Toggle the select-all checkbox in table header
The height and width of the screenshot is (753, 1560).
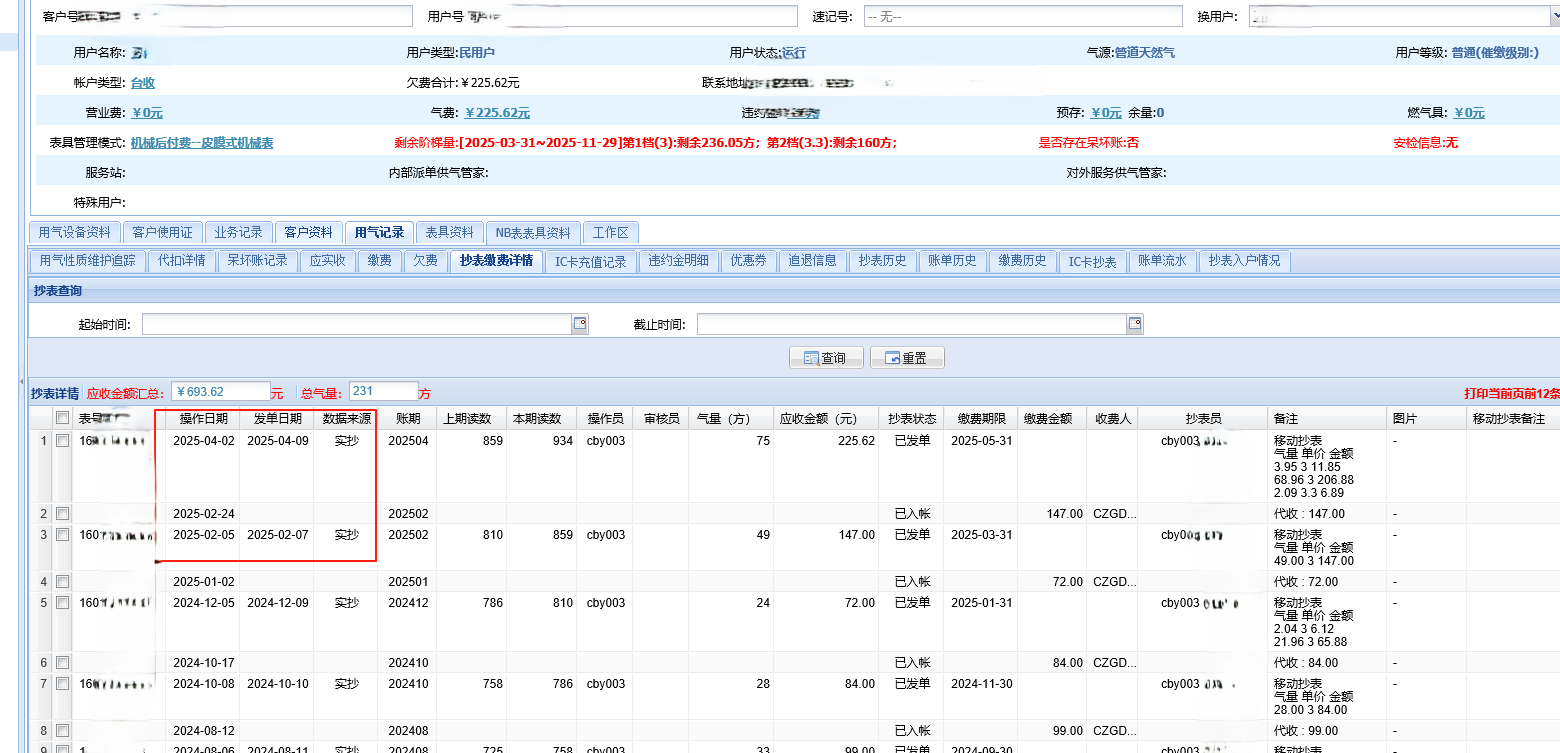[63, 418]
